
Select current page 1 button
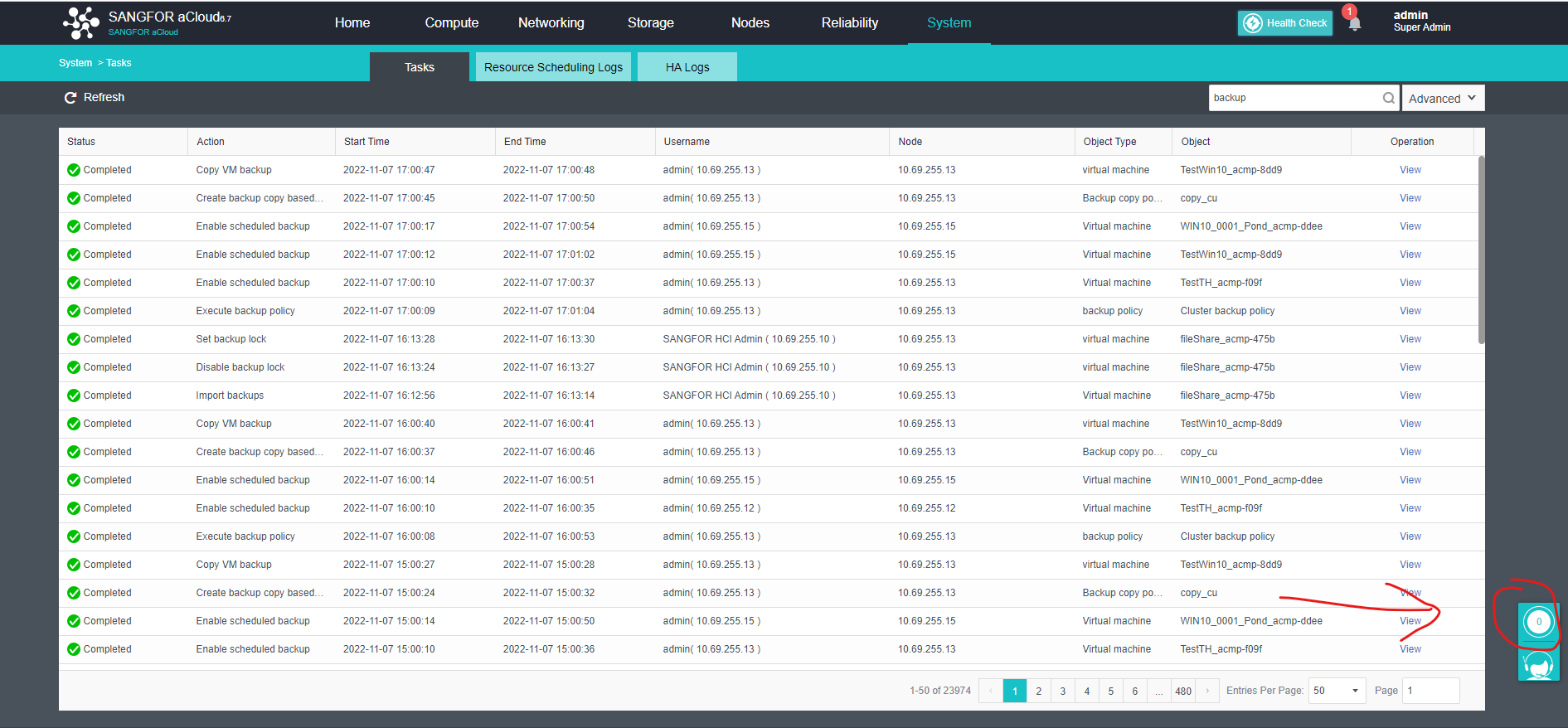tap(1014, 691)
